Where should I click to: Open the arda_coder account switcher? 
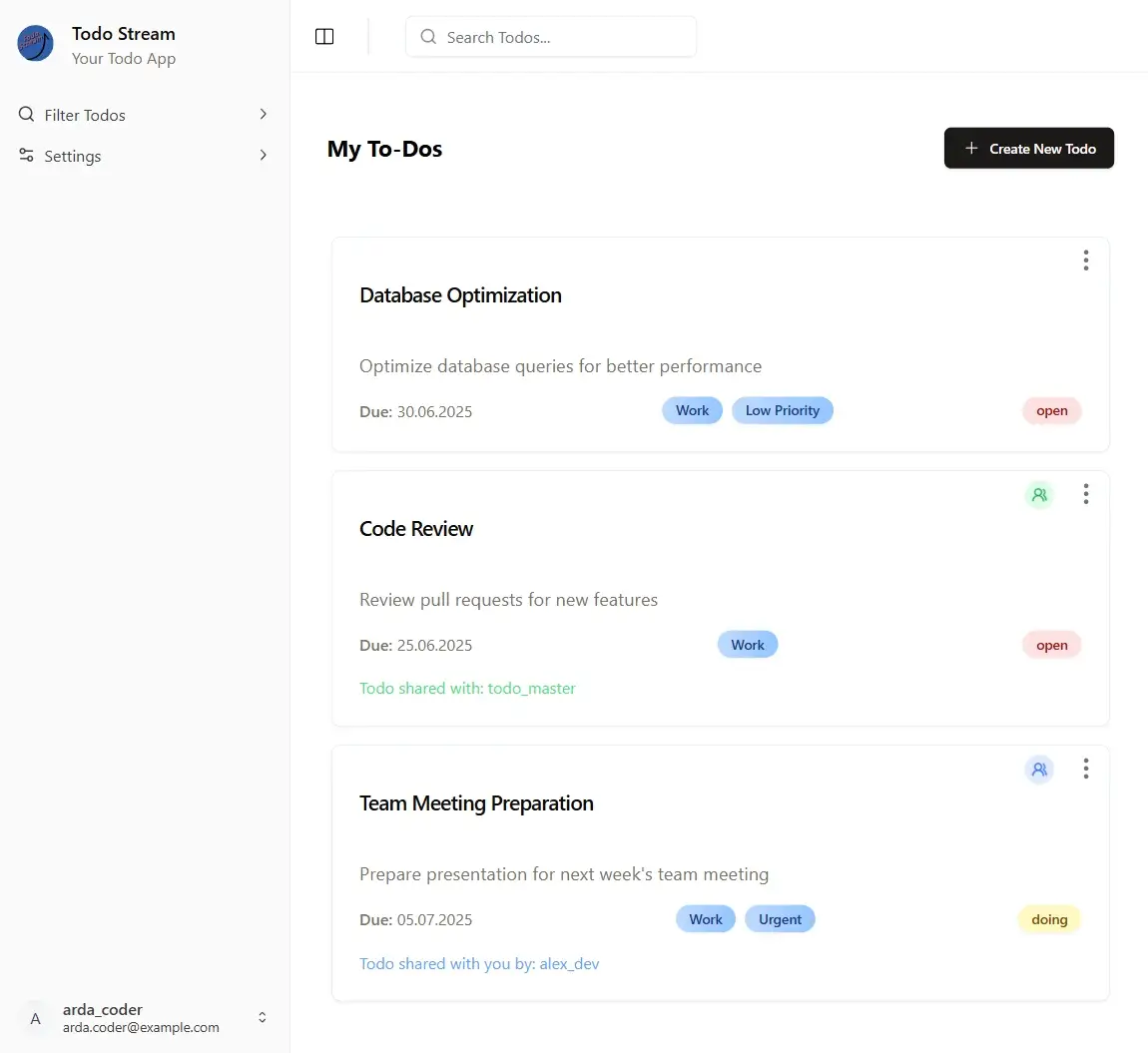(x=262, y=1017)
